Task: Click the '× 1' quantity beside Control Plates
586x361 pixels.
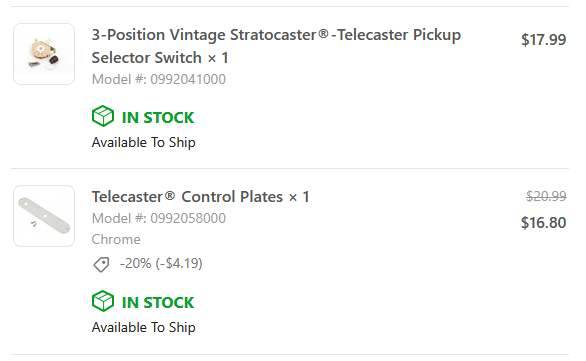Action: coord(299,197)
